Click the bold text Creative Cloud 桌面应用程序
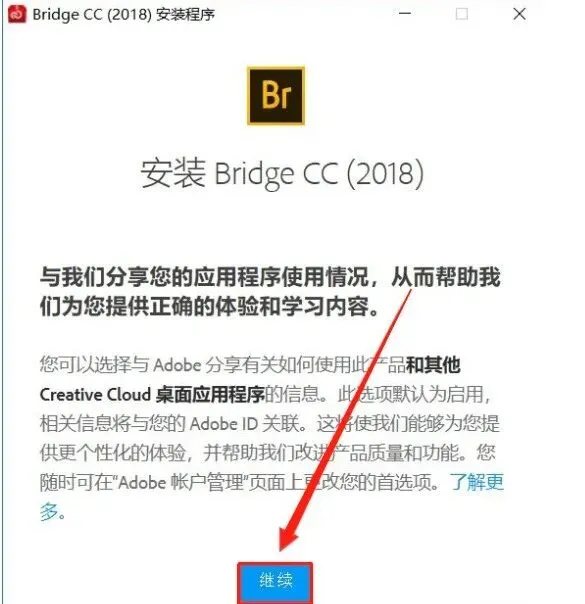Image resolution: width=585 pixels, height=604 pixels. point(153,394)
